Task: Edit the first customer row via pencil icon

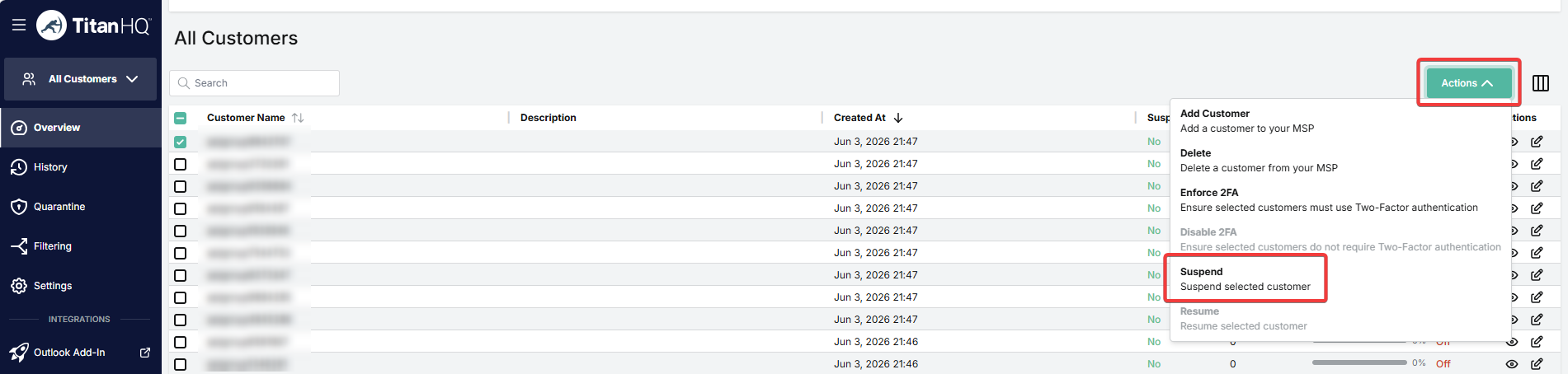Action: [1537, 142]
